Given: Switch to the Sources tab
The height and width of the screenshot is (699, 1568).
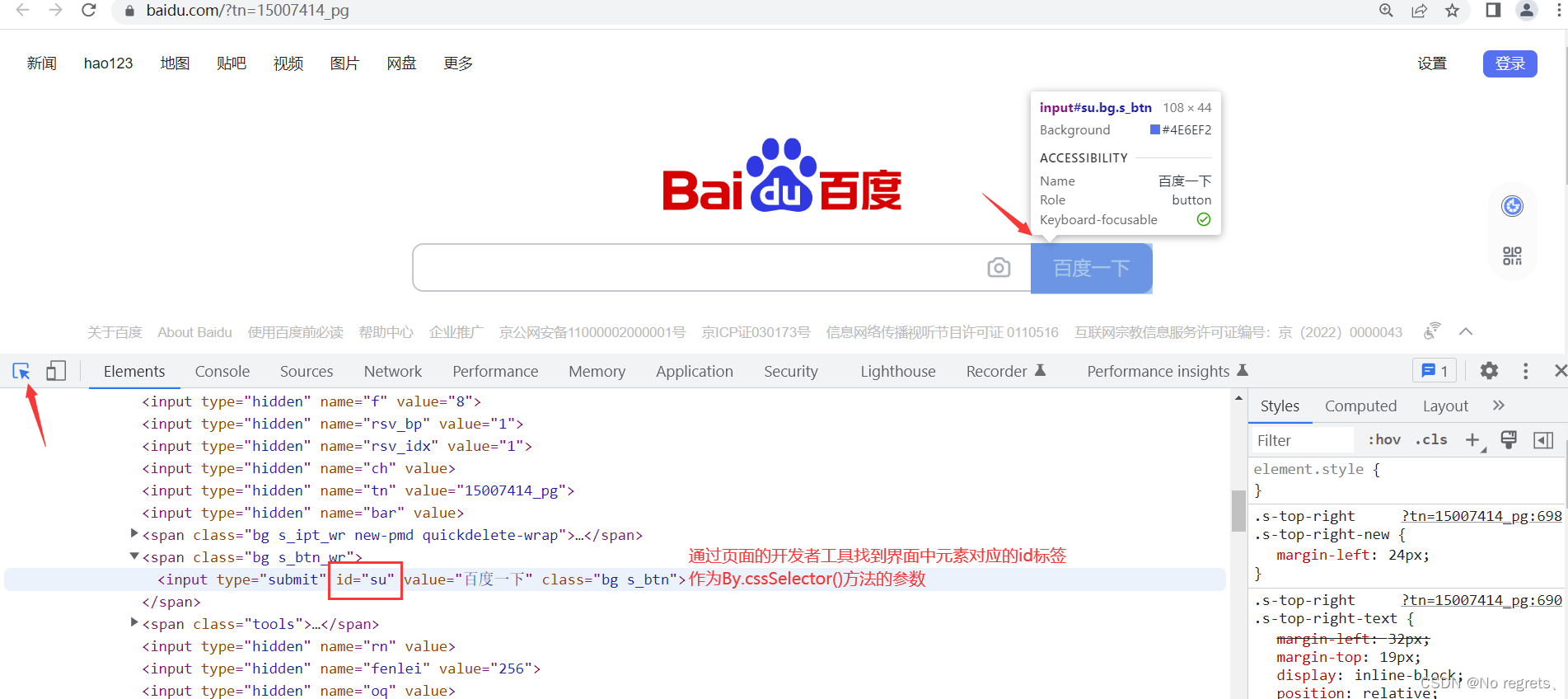Looking at the screenshot, I should tap(307, 372).
